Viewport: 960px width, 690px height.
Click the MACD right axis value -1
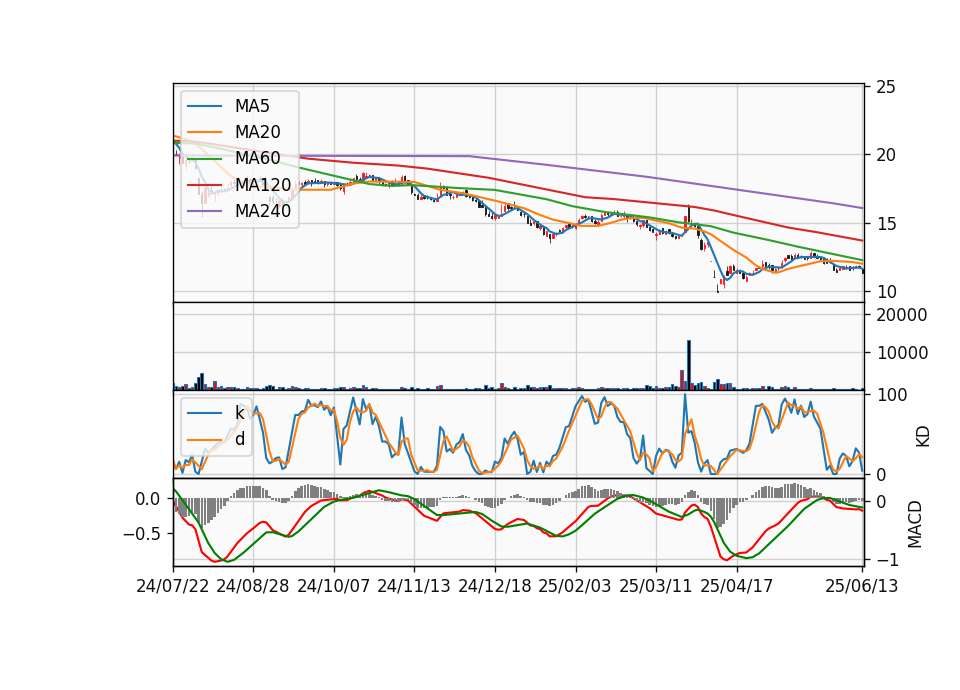(x=887, y=560)
